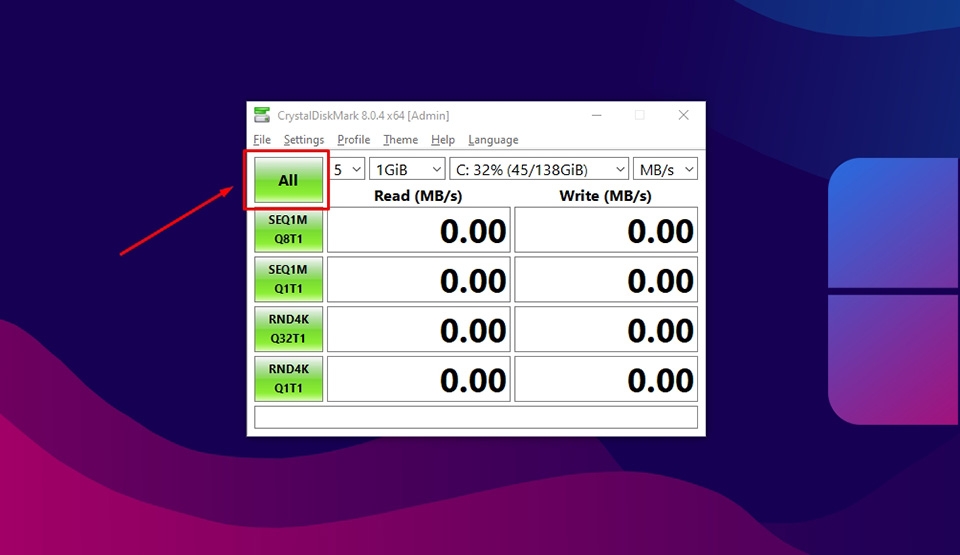
Task: Click the Read (MB/s) column header
Action: point(418,196)
